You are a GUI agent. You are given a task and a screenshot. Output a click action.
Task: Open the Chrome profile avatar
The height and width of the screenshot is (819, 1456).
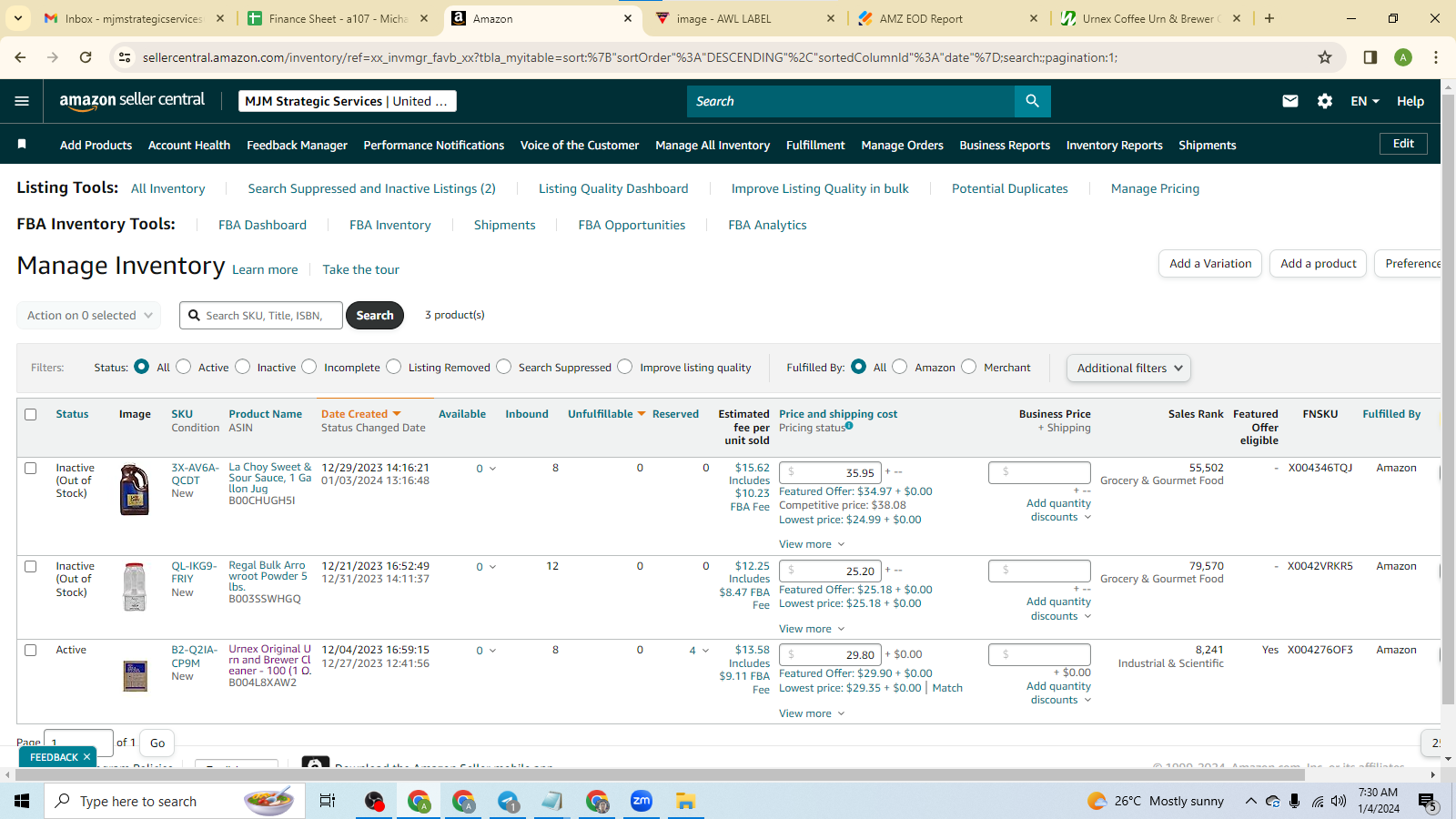click(x=1403, y=57)
